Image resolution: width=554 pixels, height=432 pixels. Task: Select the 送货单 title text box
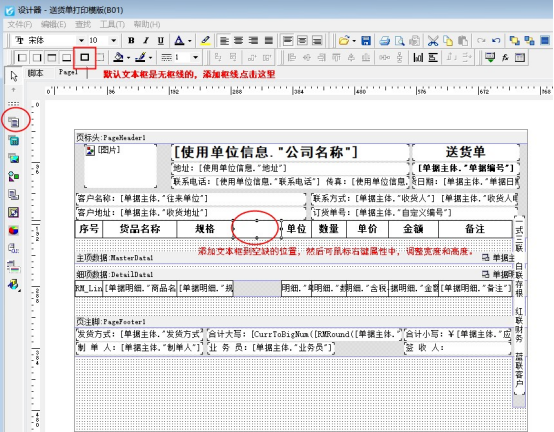click(465, 152)
